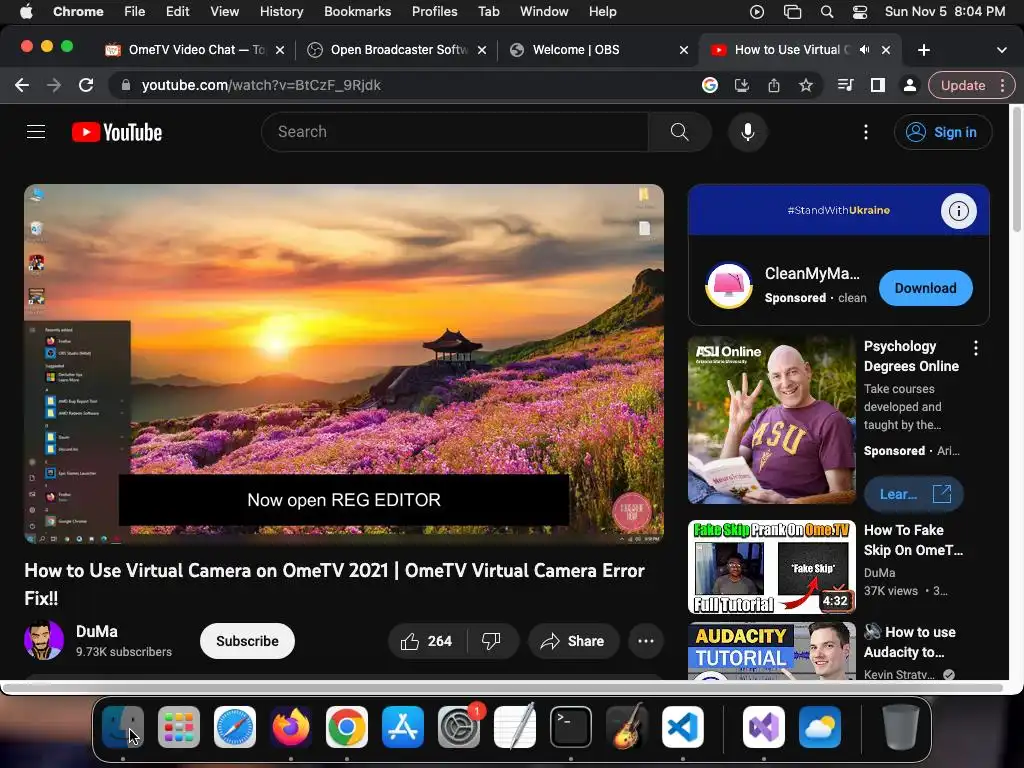The image size is (1024, 768).
Task: Click the Learn more button on ASU ad
Action: [x=914, y=494]
